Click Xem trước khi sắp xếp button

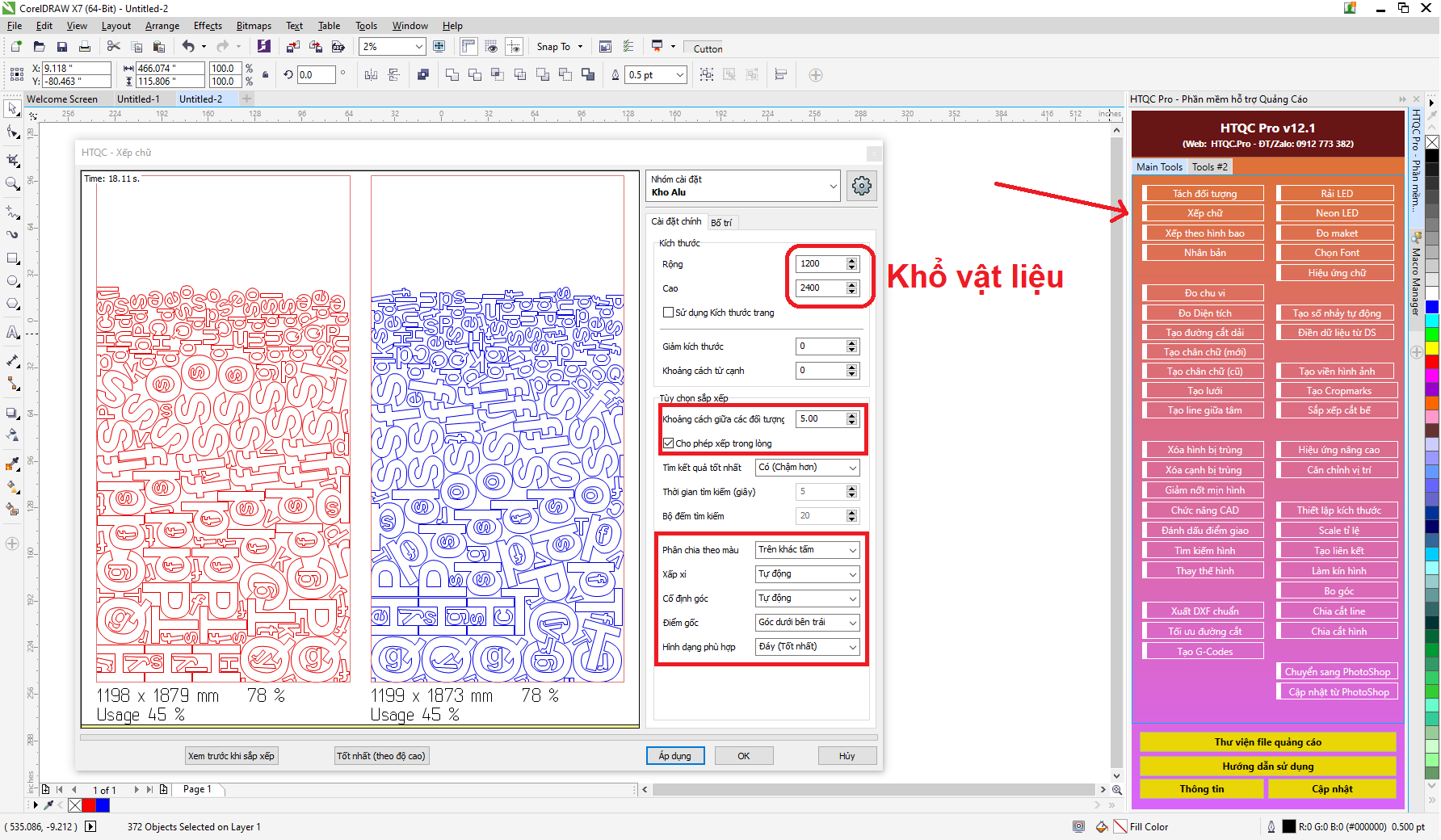232,756
